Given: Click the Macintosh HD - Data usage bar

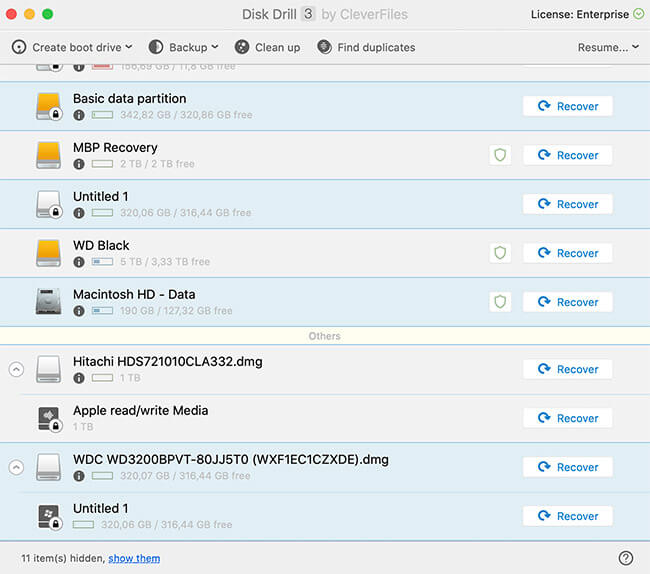Looking at the screenshot, I should [x=102, y=311].
